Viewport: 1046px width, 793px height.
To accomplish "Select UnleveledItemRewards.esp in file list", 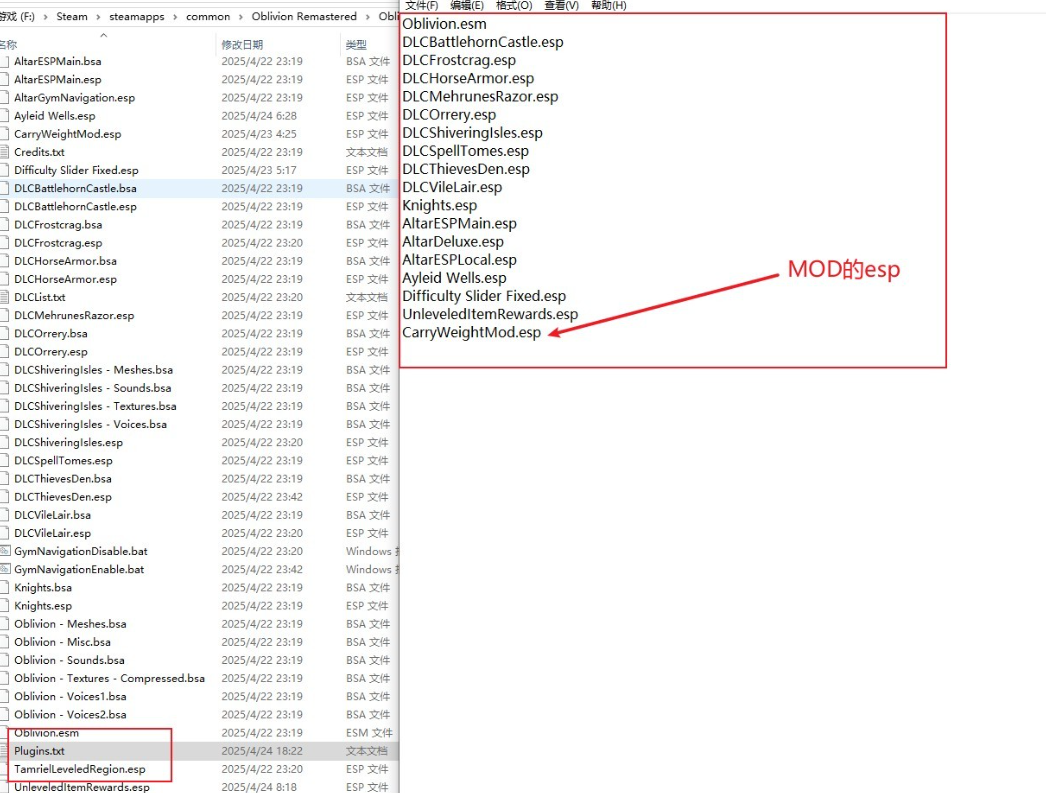I will (82, 787).
